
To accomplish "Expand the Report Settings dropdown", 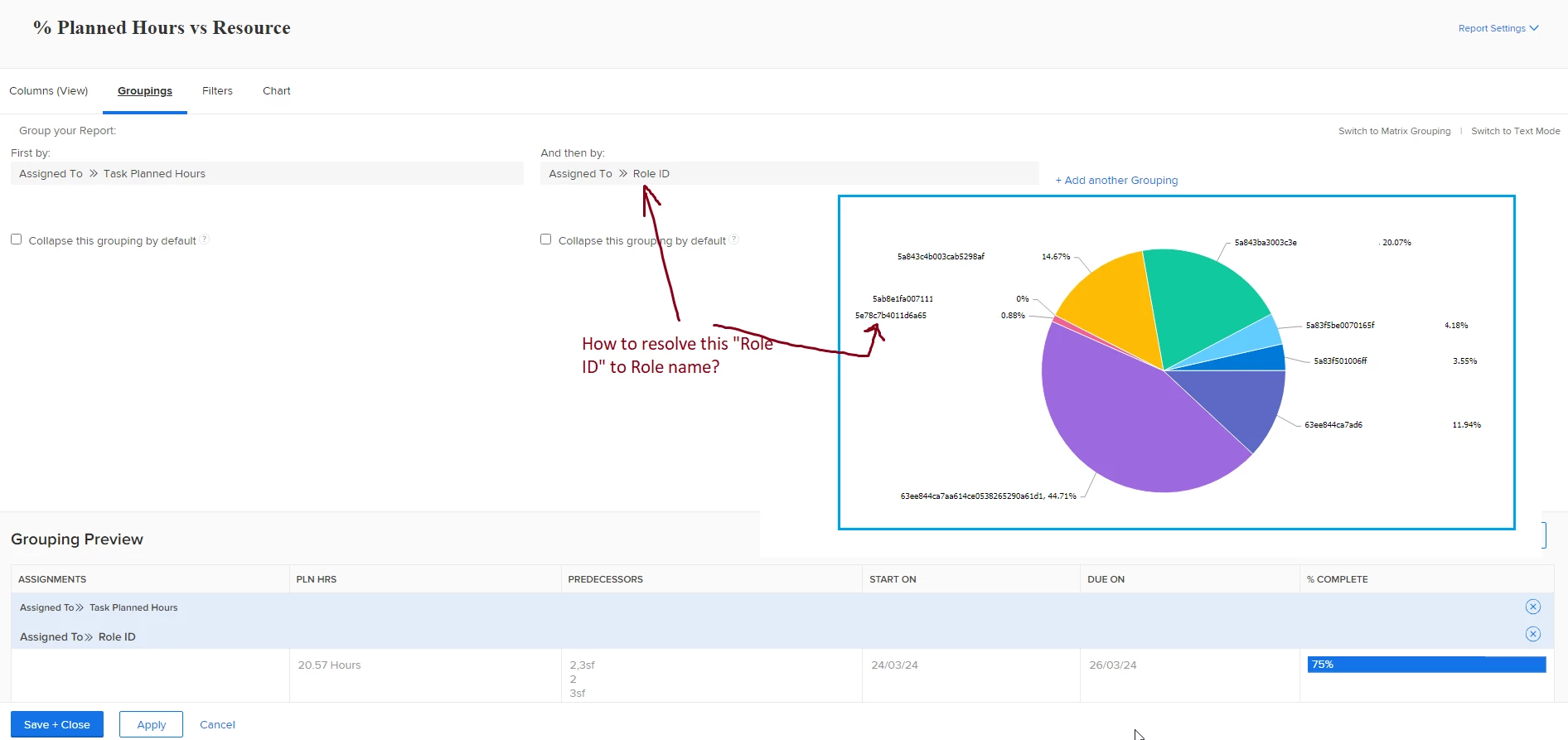I will click(x=1498, y=28).
